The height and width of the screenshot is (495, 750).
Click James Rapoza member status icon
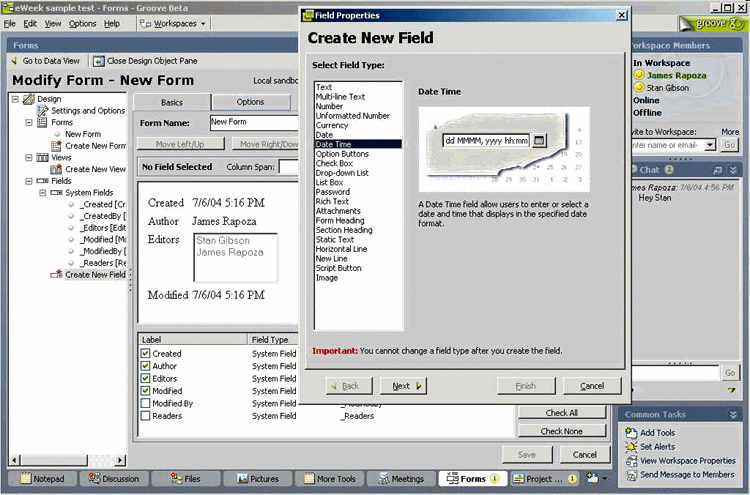point(639,75)
